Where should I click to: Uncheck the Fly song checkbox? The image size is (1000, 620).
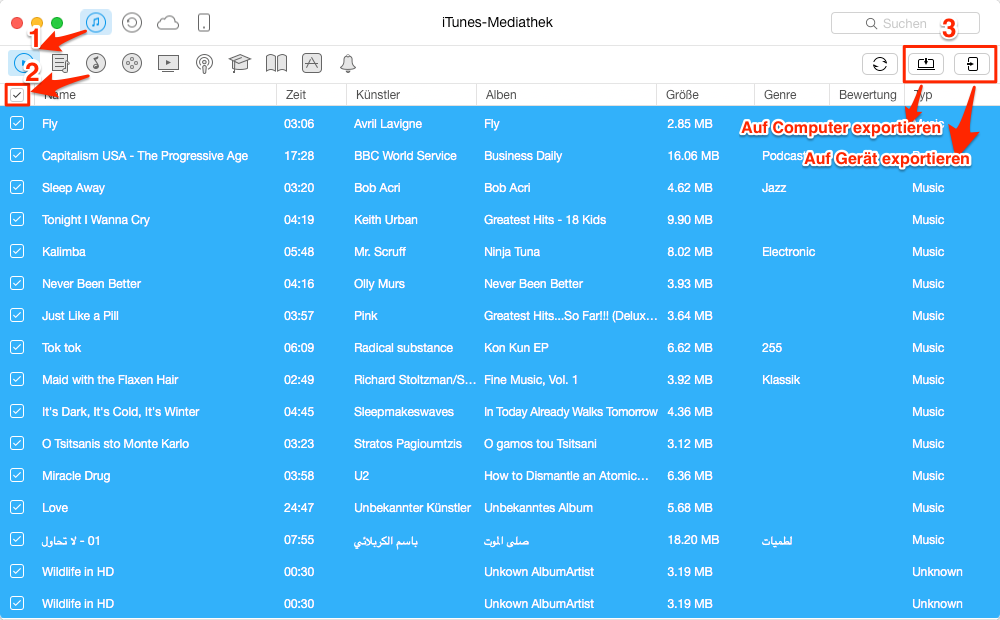(x=17, y=123)
